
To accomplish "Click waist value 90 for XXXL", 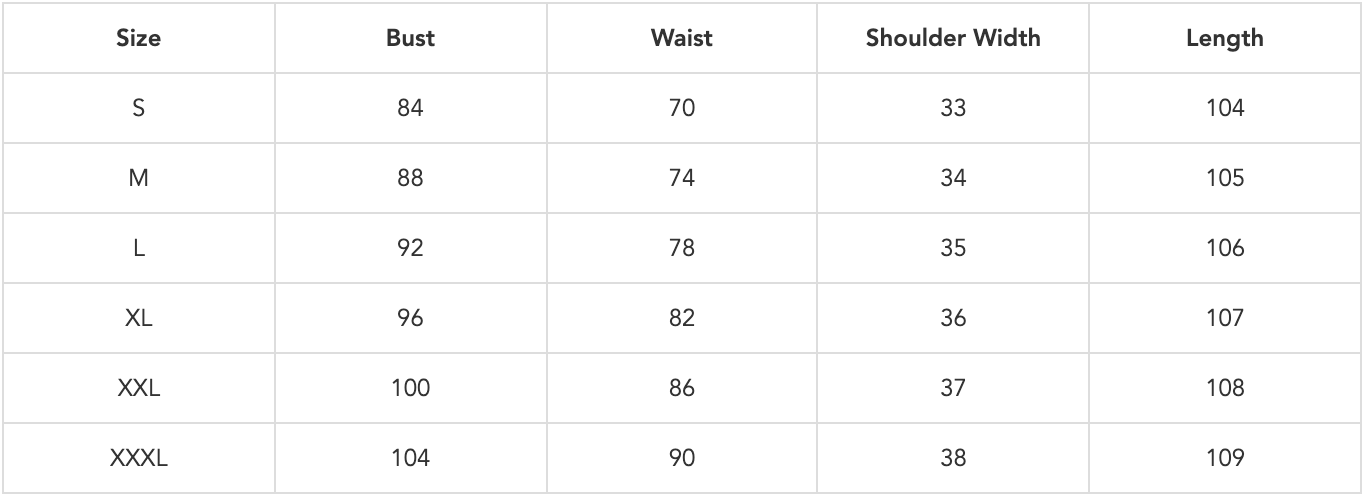I will point(682,458).
